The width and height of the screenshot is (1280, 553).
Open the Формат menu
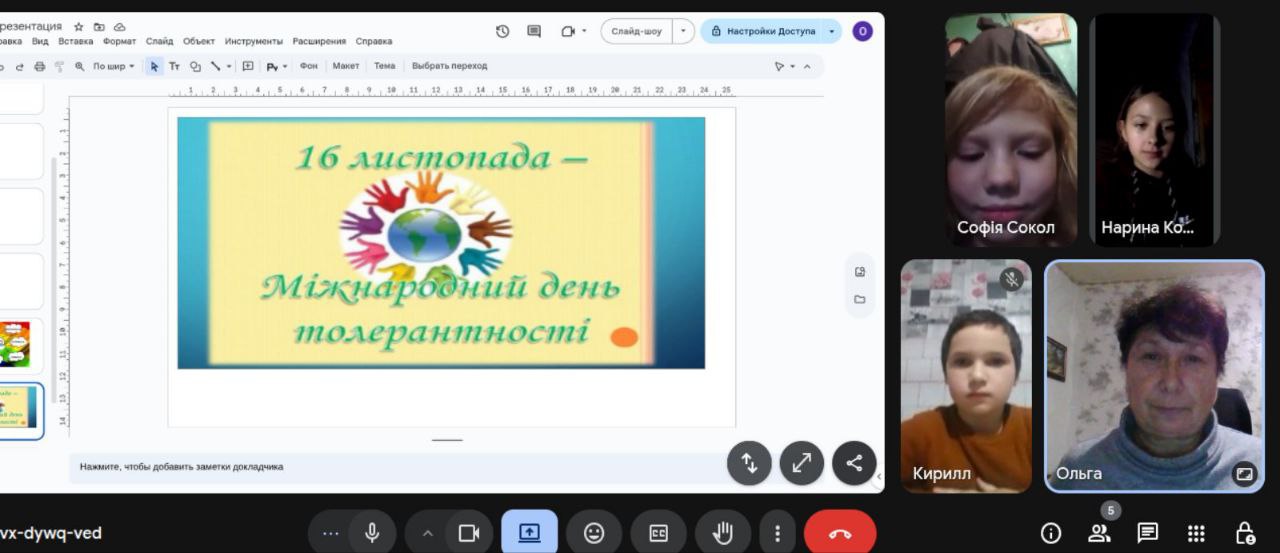119,42
